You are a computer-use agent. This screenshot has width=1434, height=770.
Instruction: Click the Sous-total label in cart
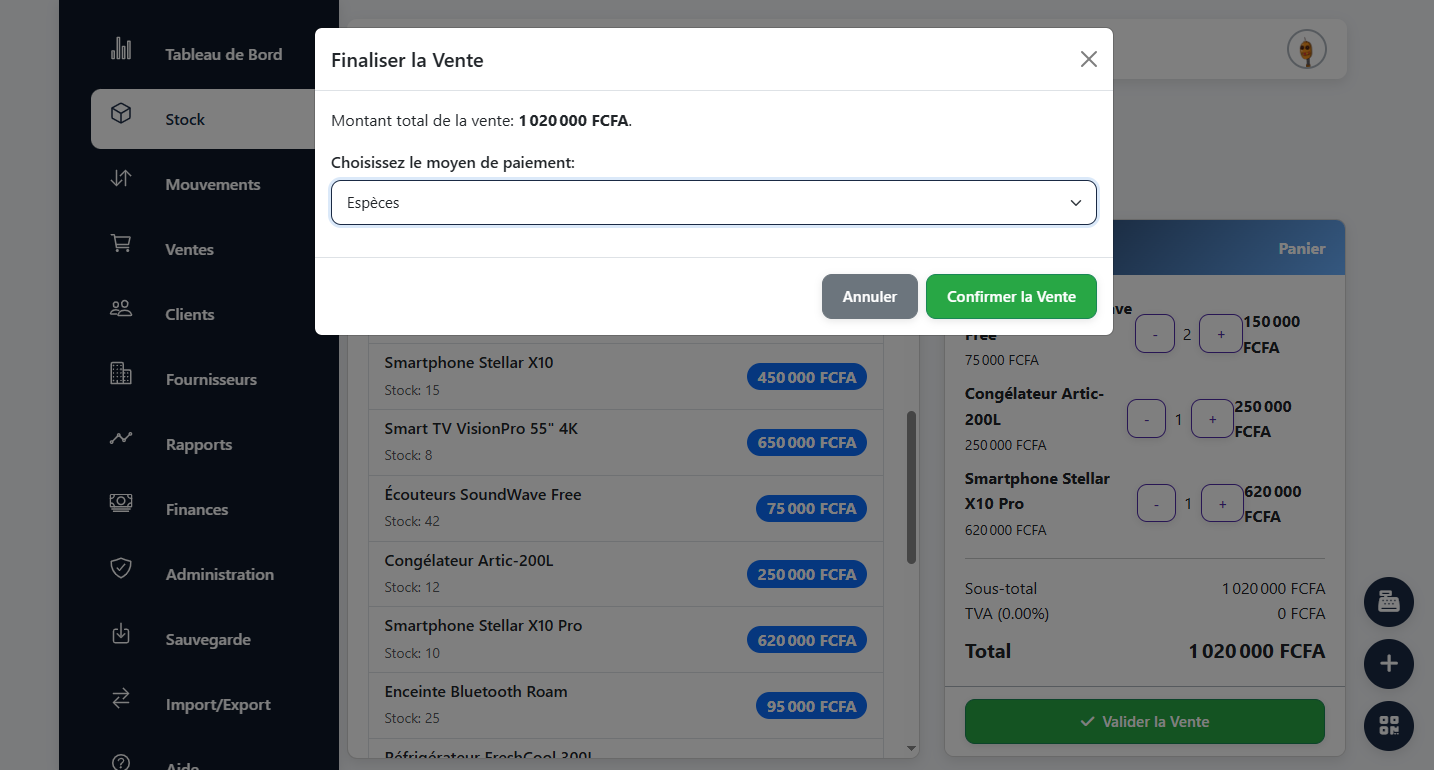click(x=1001, y=588)
